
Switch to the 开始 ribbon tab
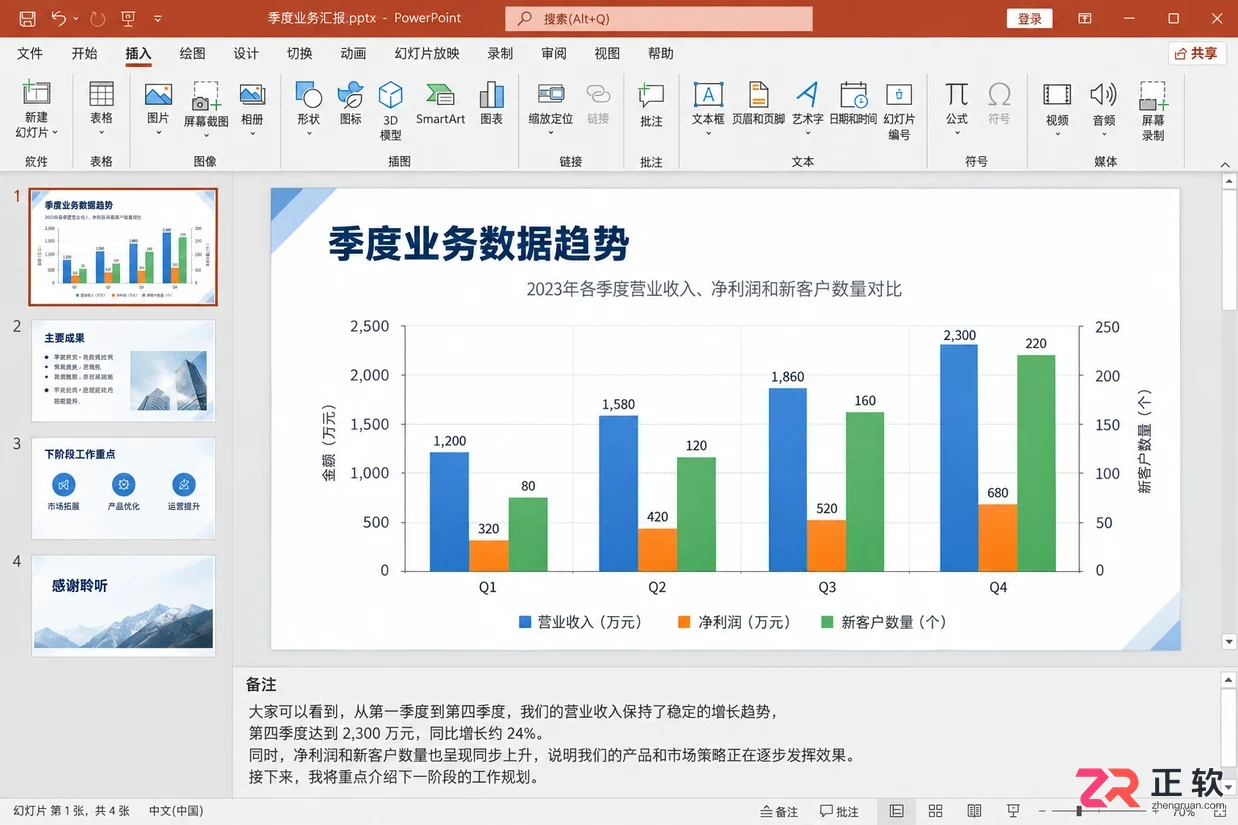click(x=85, y=54)
